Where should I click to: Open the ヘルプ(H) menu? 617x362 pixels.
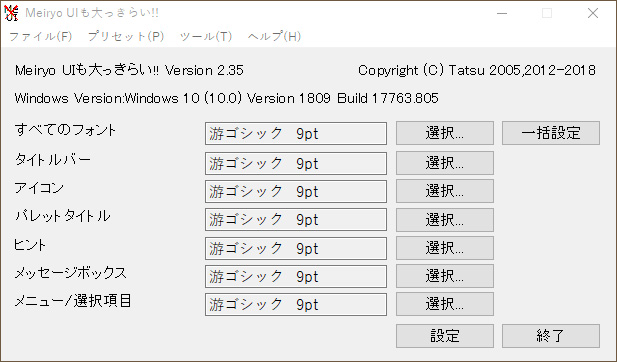(x=274, y=37)
